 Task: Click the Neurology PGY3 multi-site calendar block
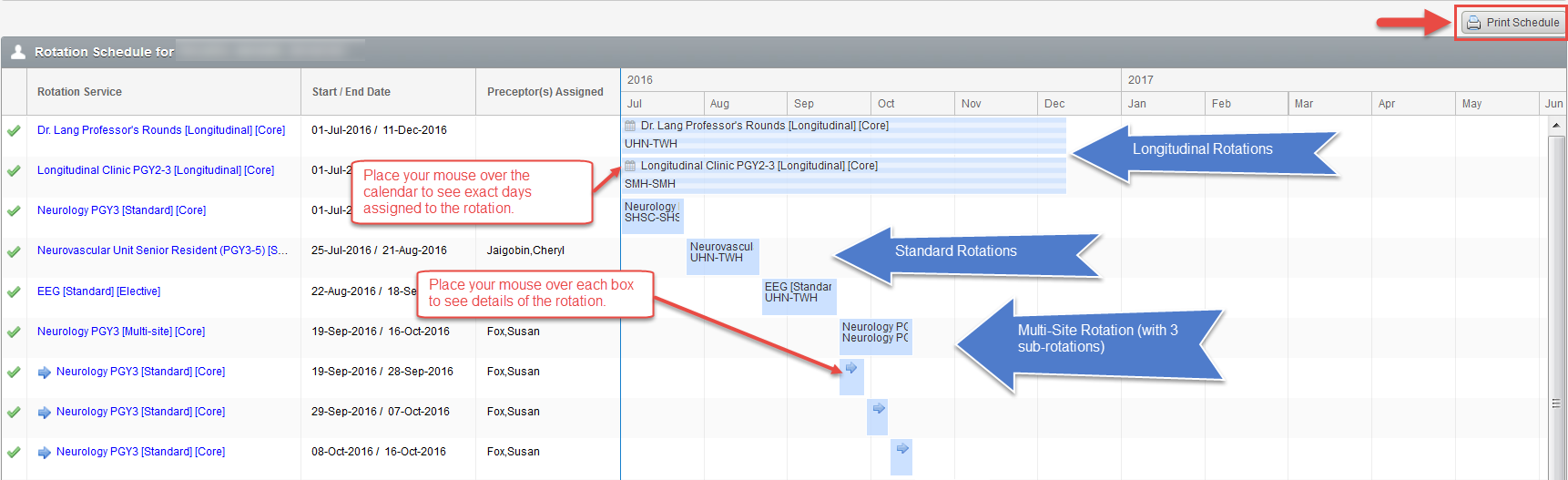point(875,333)
